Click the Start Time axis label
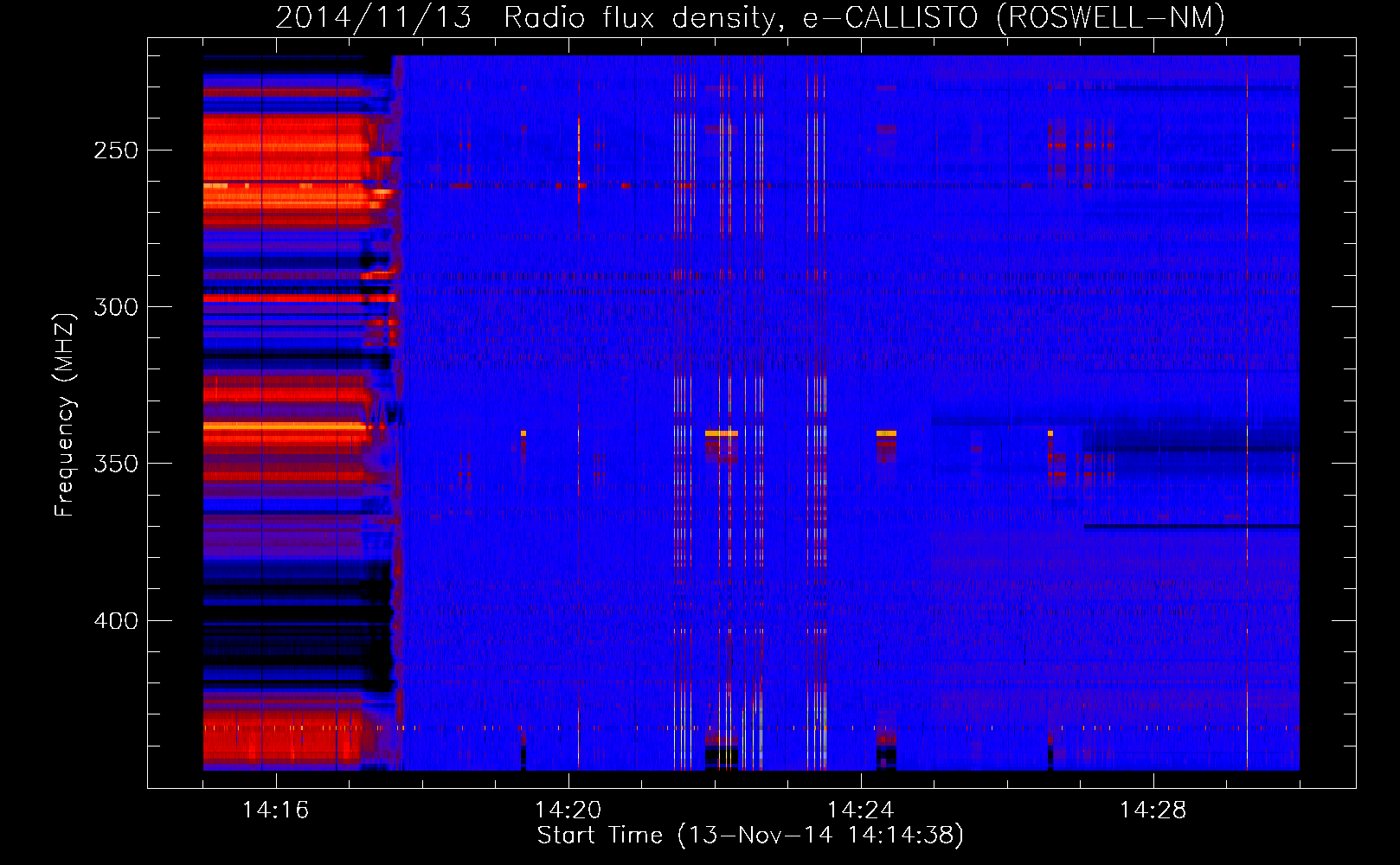This screenshot has width=1400, height=865. 750,836
